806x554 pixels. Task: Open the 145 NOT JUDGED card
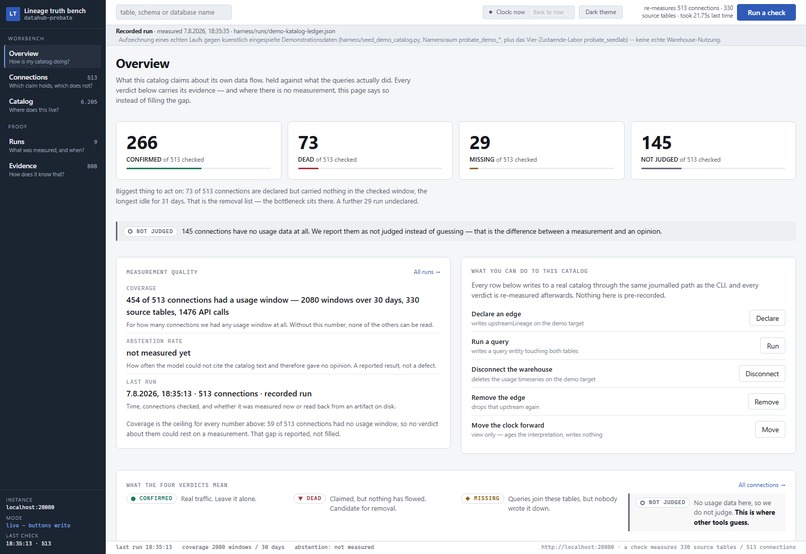click(713, 150)
